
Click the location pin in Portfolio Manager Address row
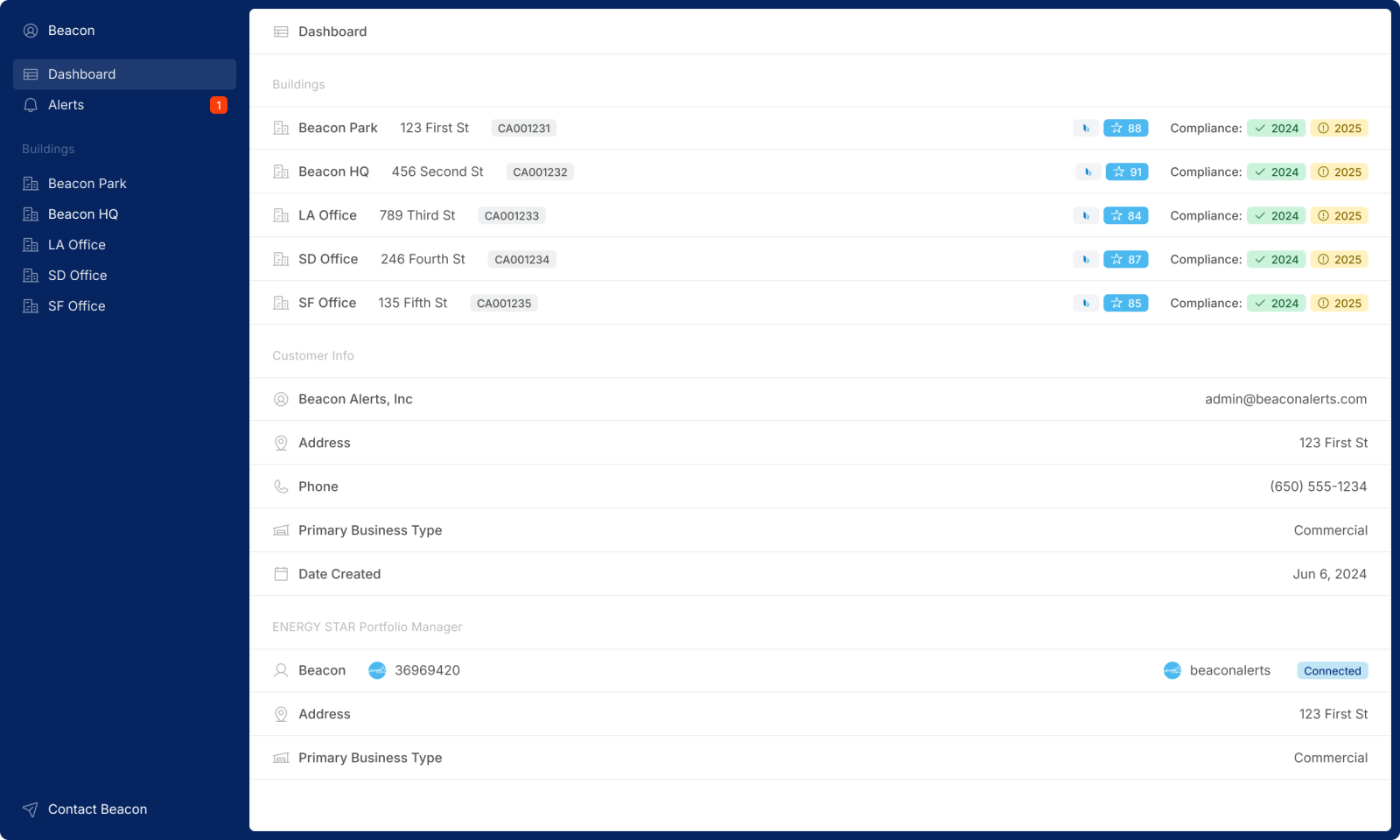(x=281, y=714)
